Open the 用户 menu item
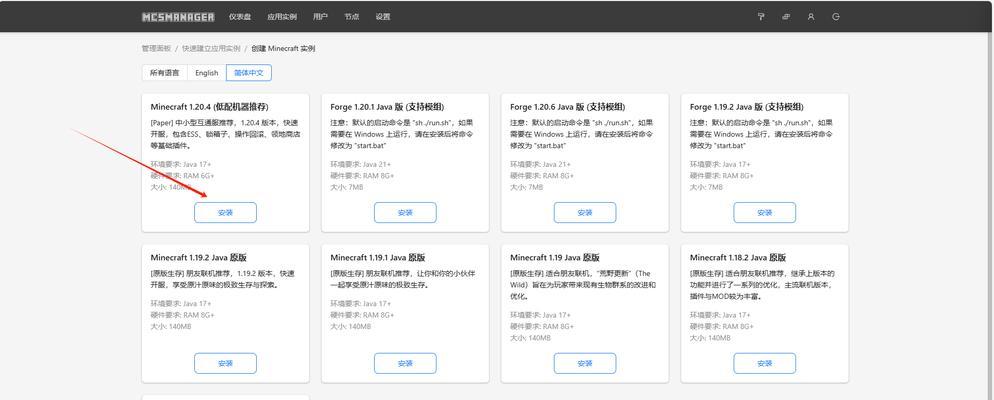Screen dimensions: 994x400 (320, 17)
